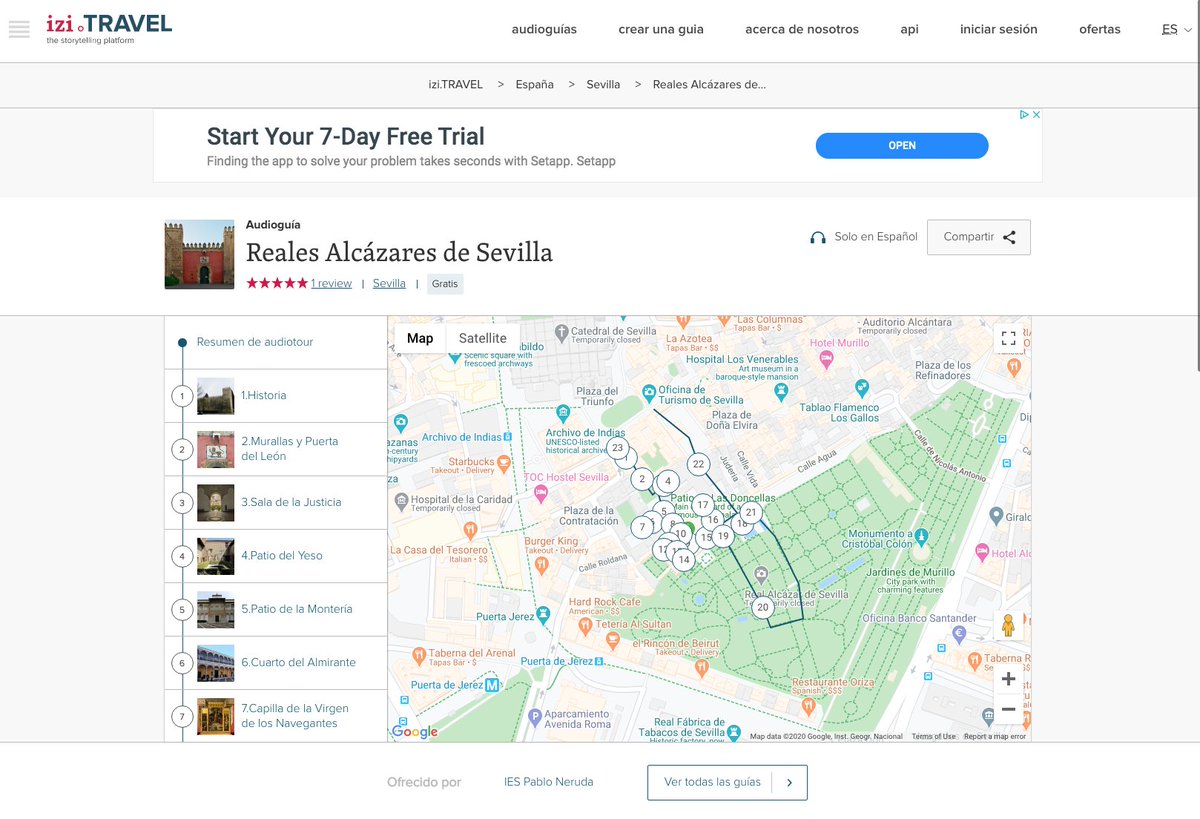Click iniciar sesión in navigation
The image size is (1200, 819).
999,29
